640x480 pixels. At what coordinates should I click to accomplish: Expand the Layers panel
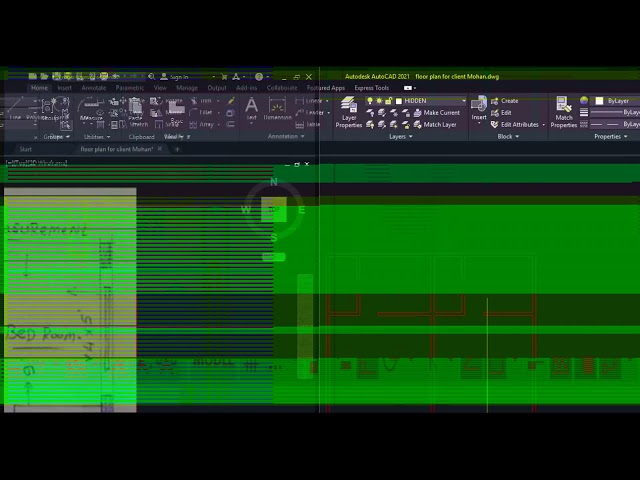401,136
